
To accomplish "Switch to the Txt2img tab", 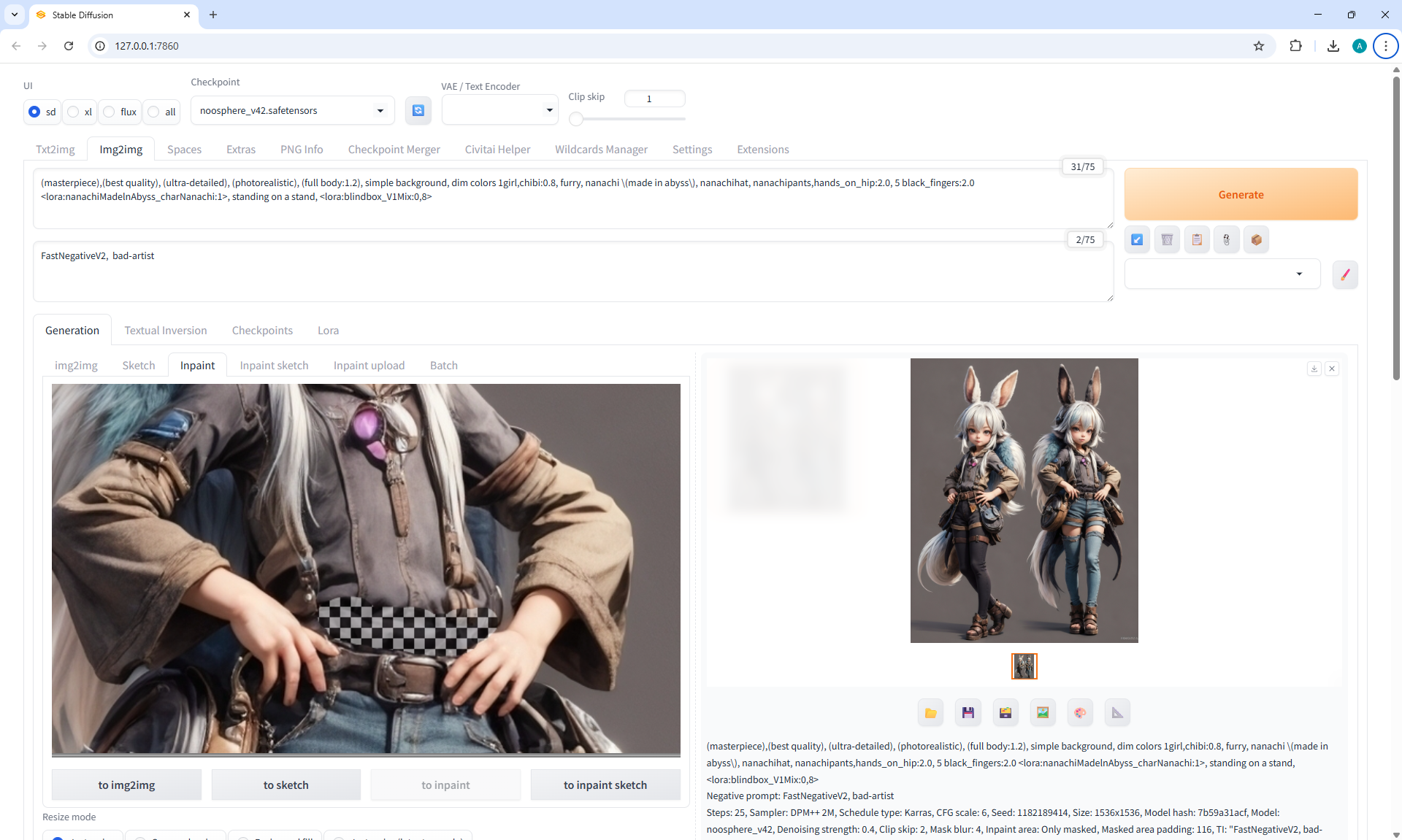I will click(x=55, y=149).
